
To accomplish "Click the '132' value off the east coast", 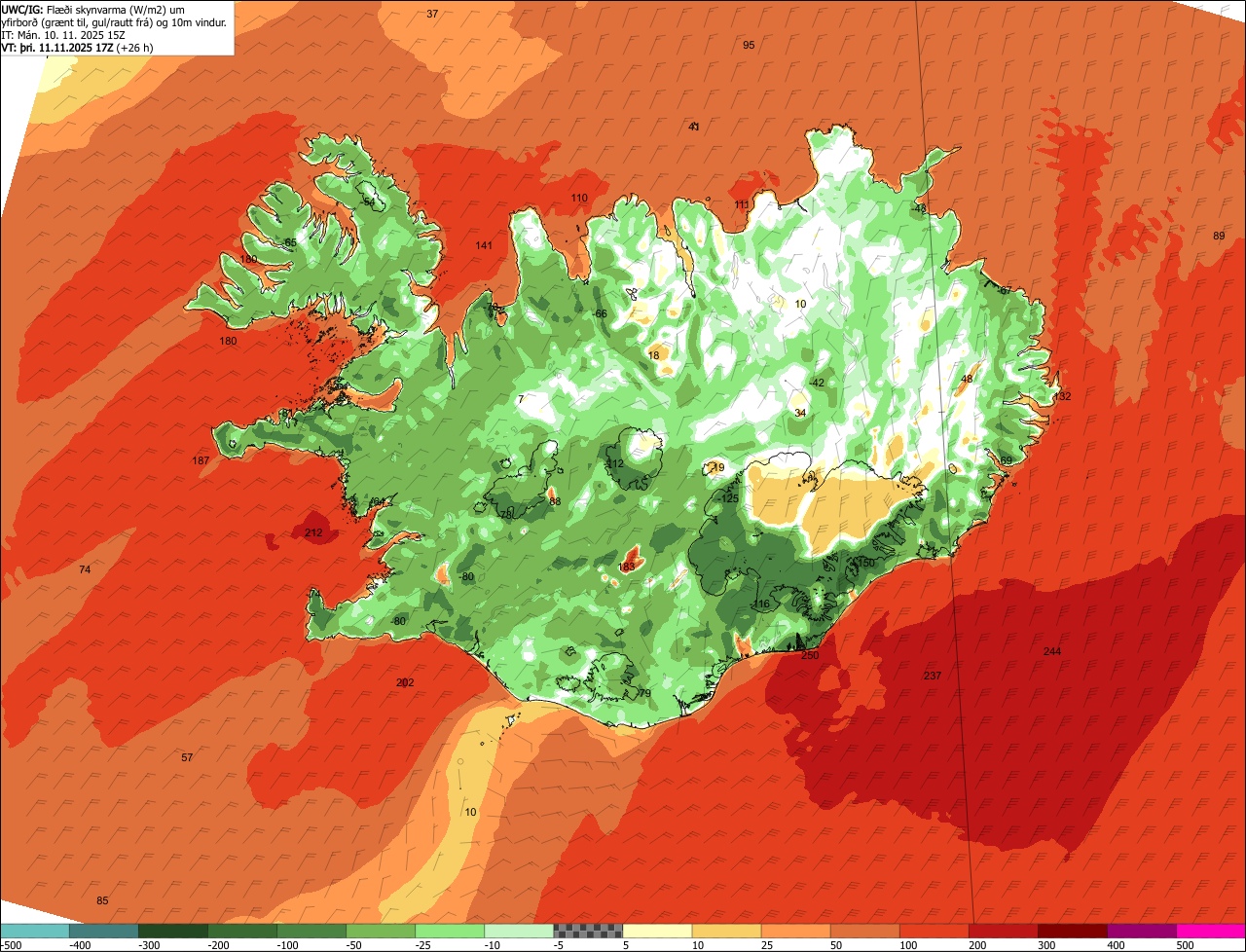I will click(1062, 396).
